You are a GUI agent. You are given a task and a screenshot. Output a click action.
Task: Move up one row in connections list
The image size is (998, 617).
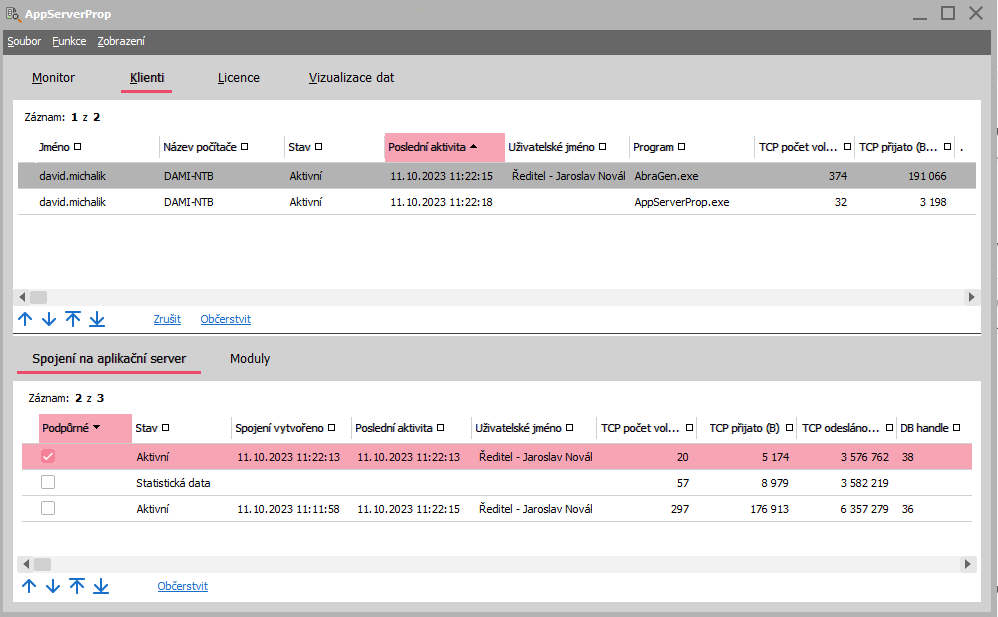(x=29, y=586)
